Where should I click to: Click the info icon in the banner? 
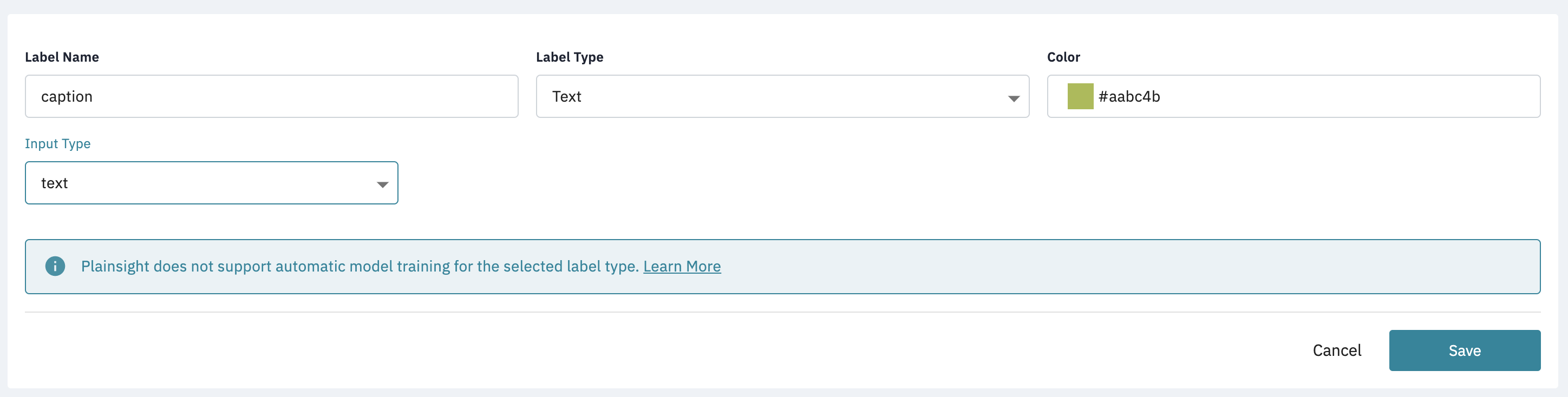pos(55,266)
